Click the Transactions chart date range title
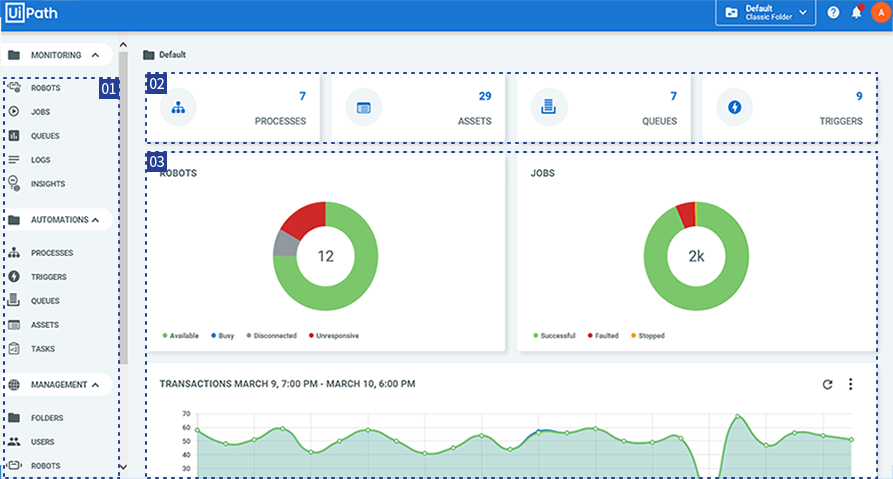The height and width of the screenshot is (479, 893). click(287, 384)
